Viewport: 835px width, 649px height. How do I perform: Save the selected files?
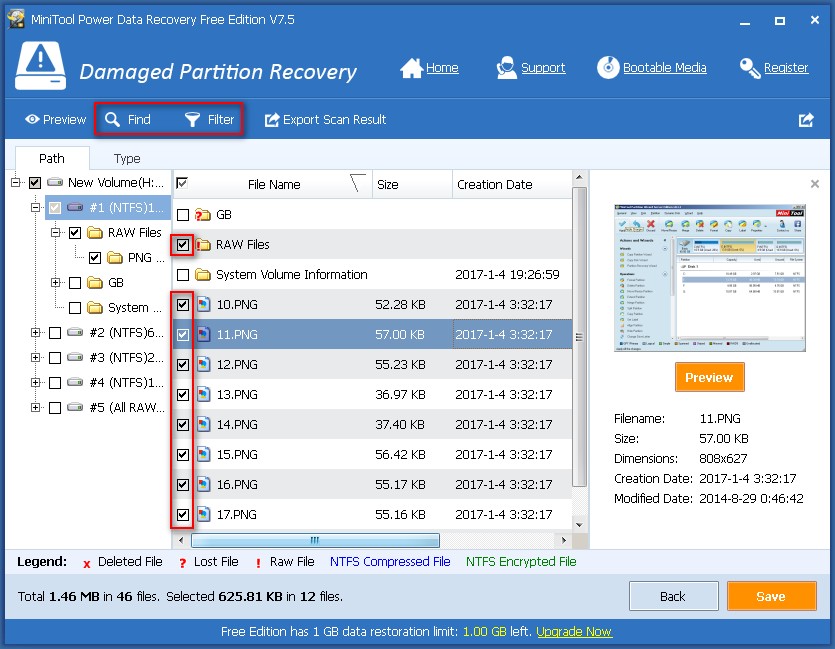tap(771, 595)
